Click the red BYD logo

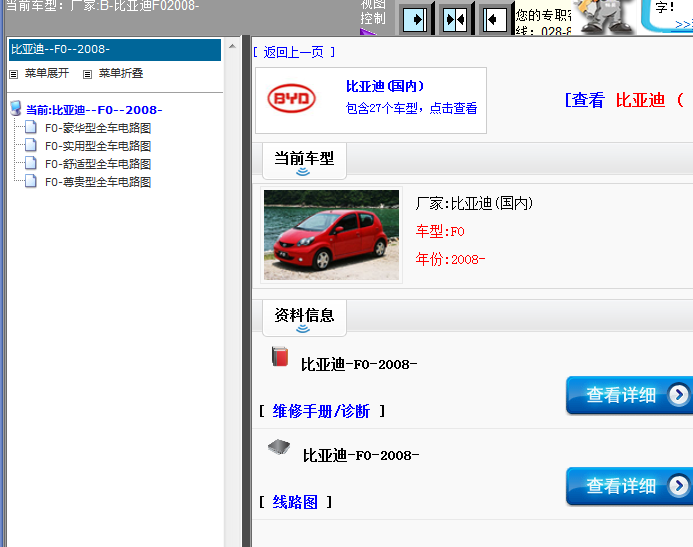click(292, 99)
